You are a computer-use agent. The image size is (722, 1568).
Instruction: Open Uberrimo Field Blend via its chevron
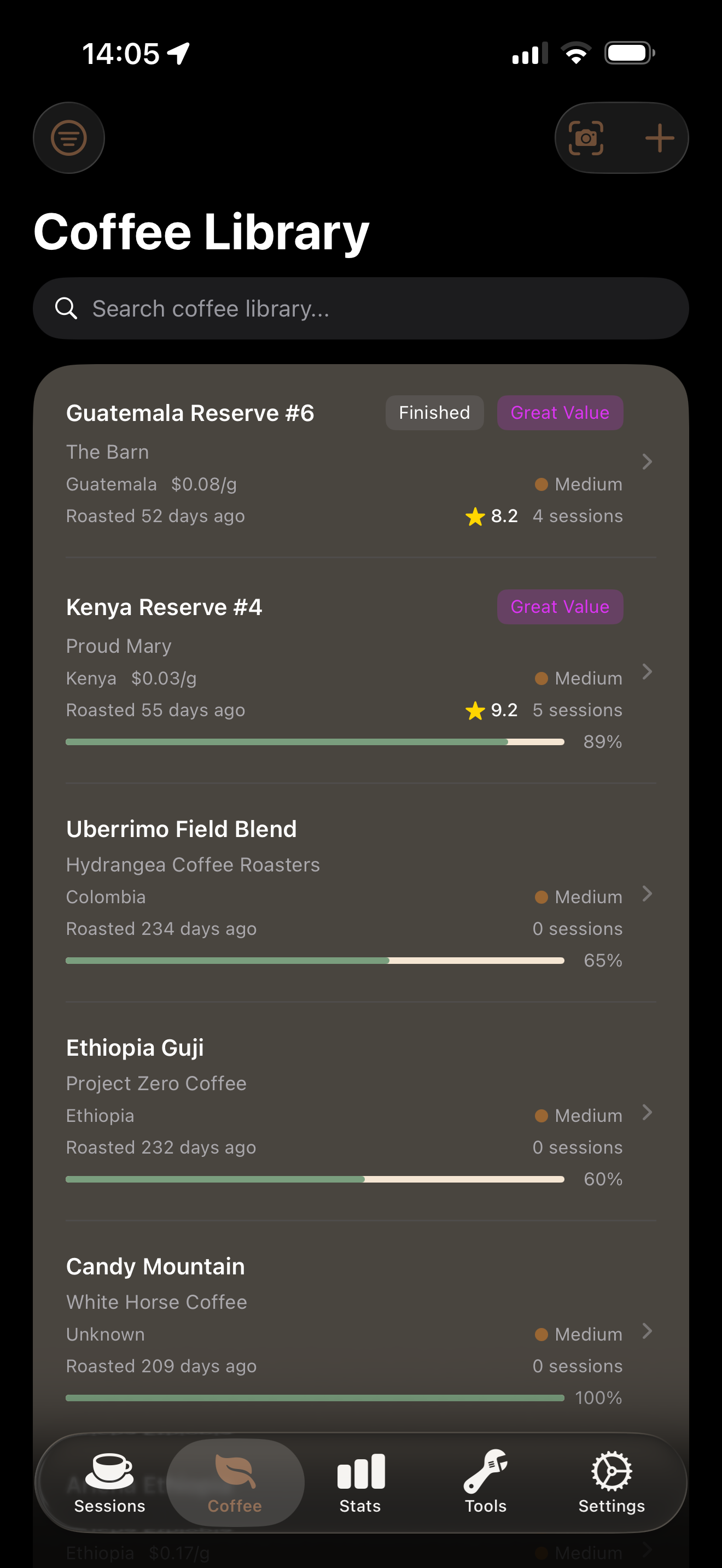[x=647, y=895]
